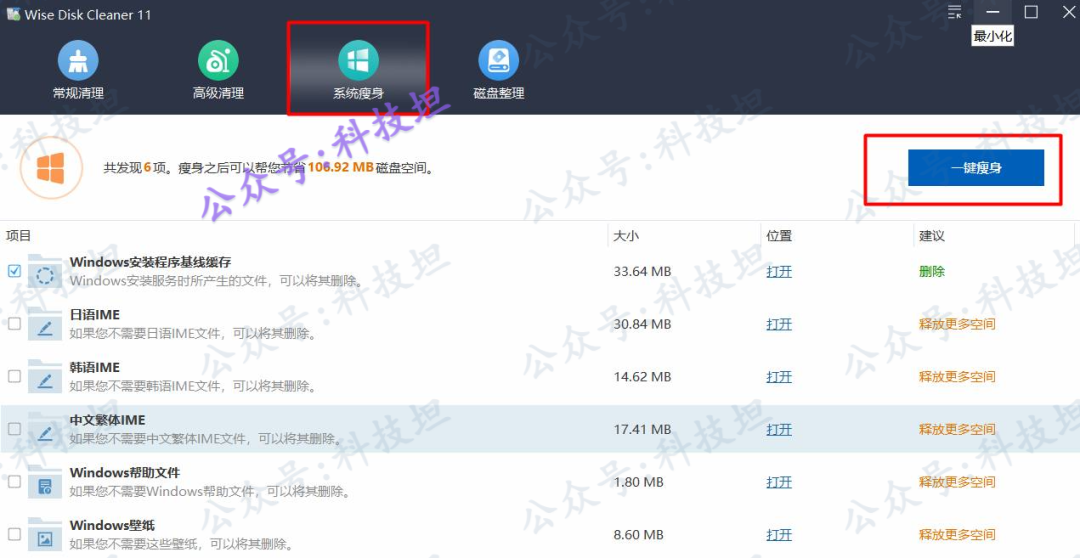
Task: Select the Windows壁纸 item title
Action: click(x=112, y=526)
